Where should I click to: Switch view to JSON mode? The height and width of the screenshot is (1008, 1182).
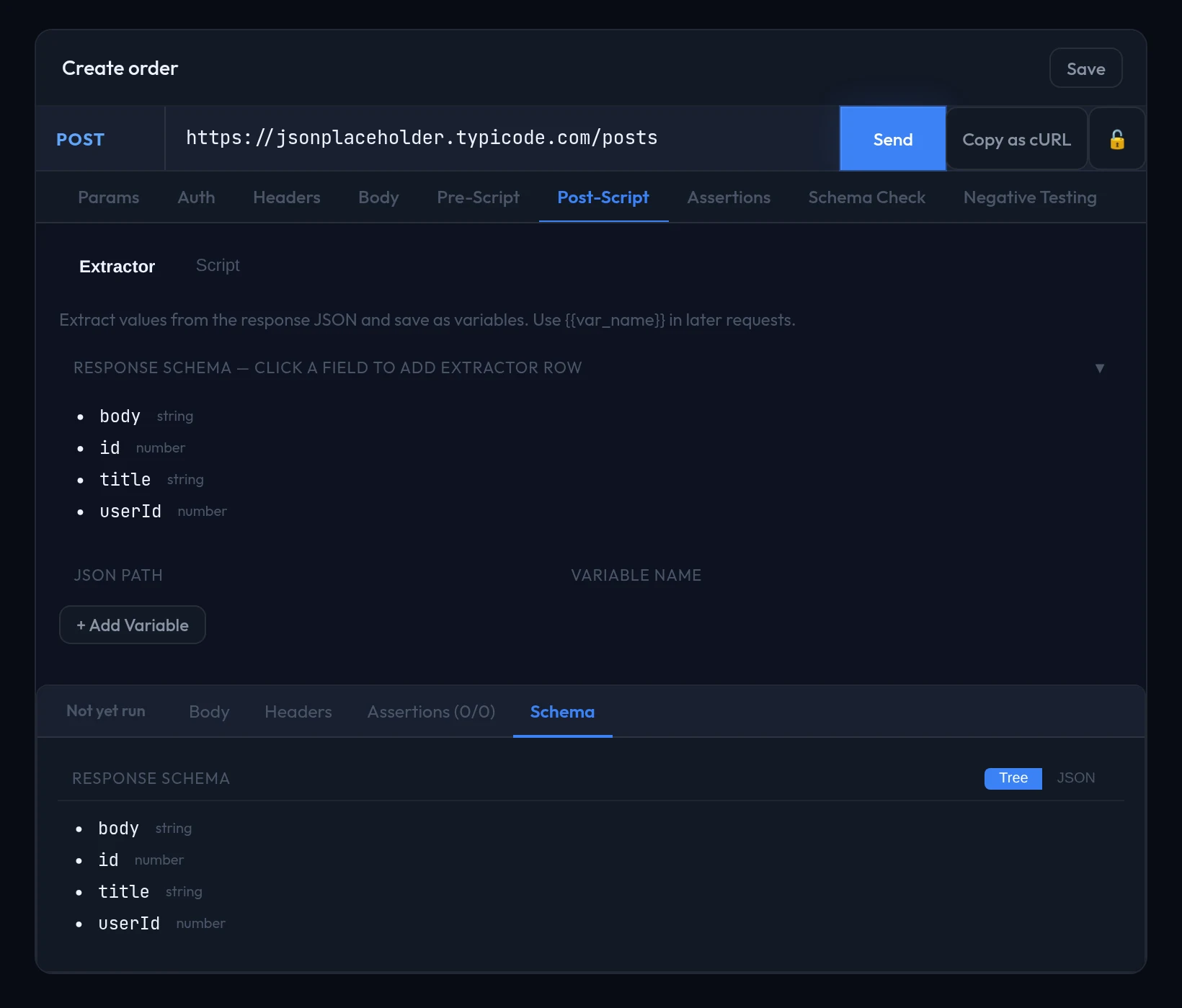click(x=1075, y=778)
